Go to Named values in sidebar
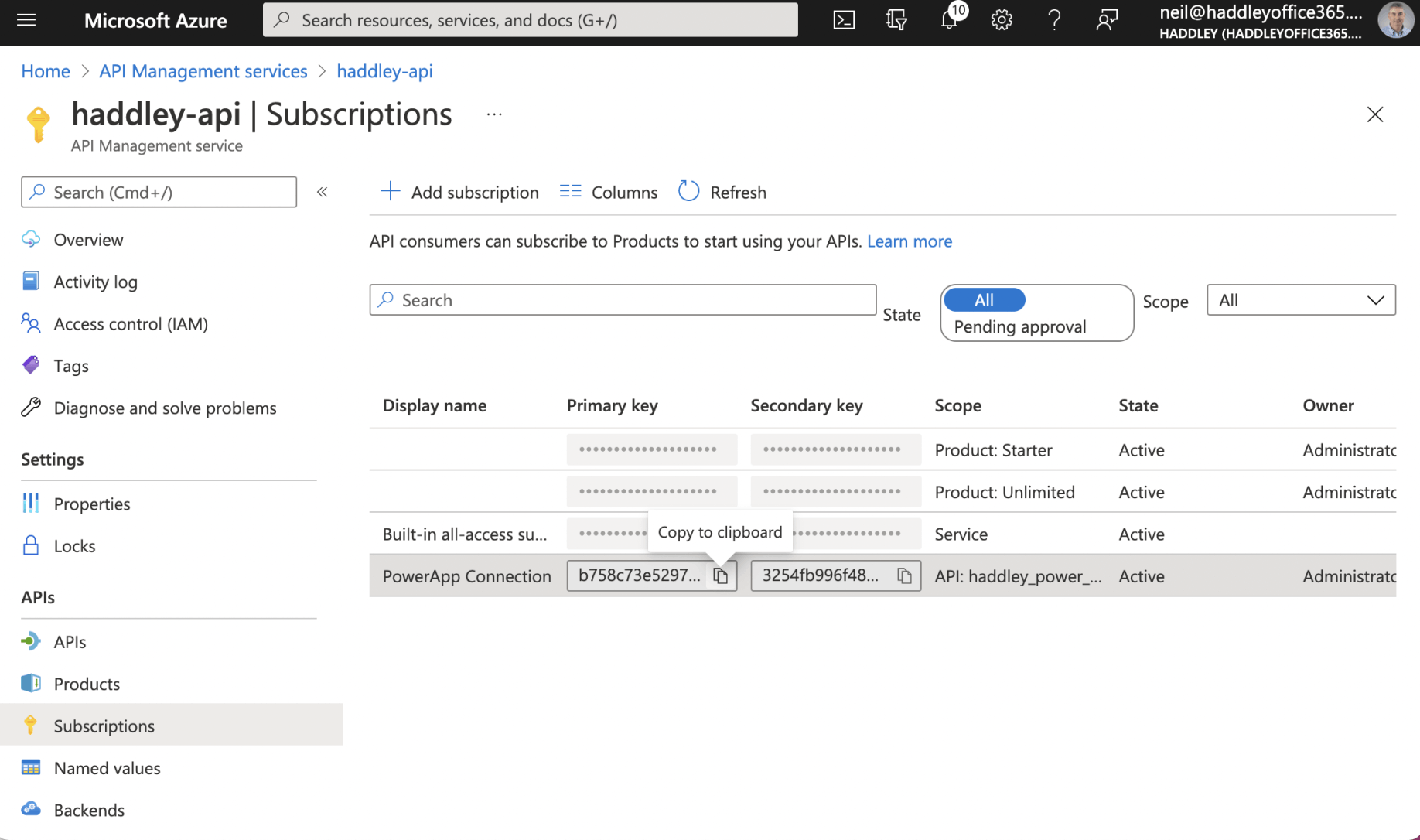 point(107,768)
